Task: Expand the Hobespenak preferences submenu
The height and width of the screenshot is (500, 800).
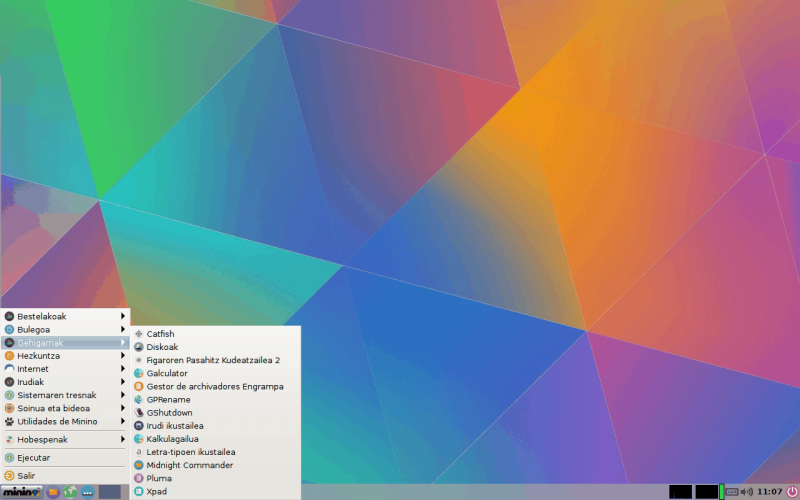Action: pos(65,439)
